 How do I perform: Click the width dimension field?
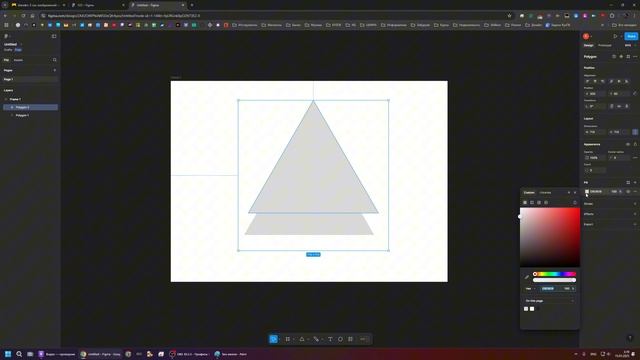[595, 132]
